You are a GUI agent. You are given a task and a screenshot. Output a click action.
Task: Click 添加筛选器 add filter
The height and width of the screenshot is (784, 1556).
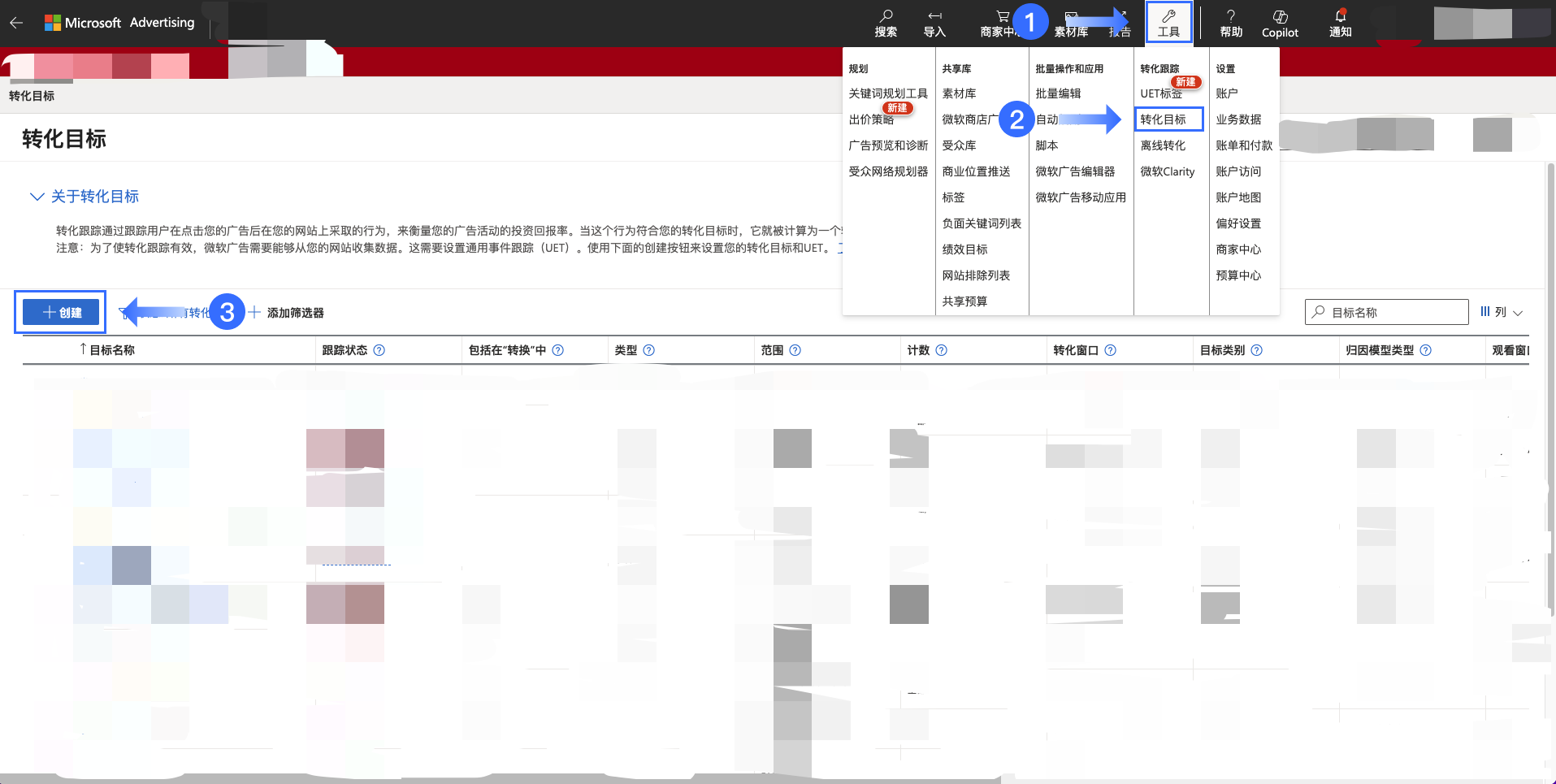(x=286, y=313)
